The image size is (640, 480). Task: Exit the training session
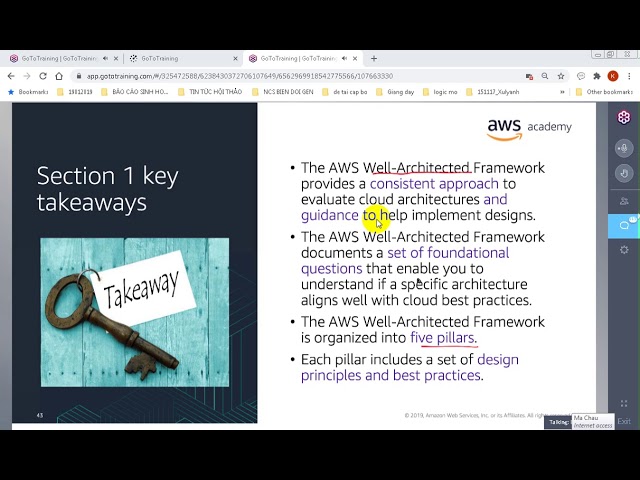pyautogui.click(x=624, y=421)
